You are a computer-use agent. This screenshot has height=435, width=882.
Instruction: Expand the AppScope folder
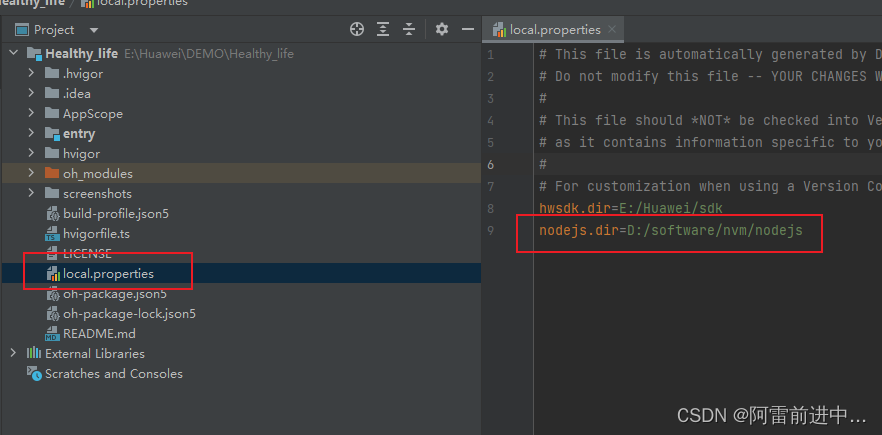[32, 113]
